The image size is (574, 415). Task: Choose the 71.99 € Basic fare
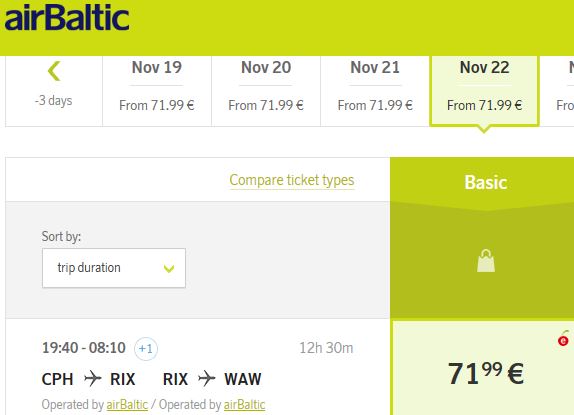483,368
